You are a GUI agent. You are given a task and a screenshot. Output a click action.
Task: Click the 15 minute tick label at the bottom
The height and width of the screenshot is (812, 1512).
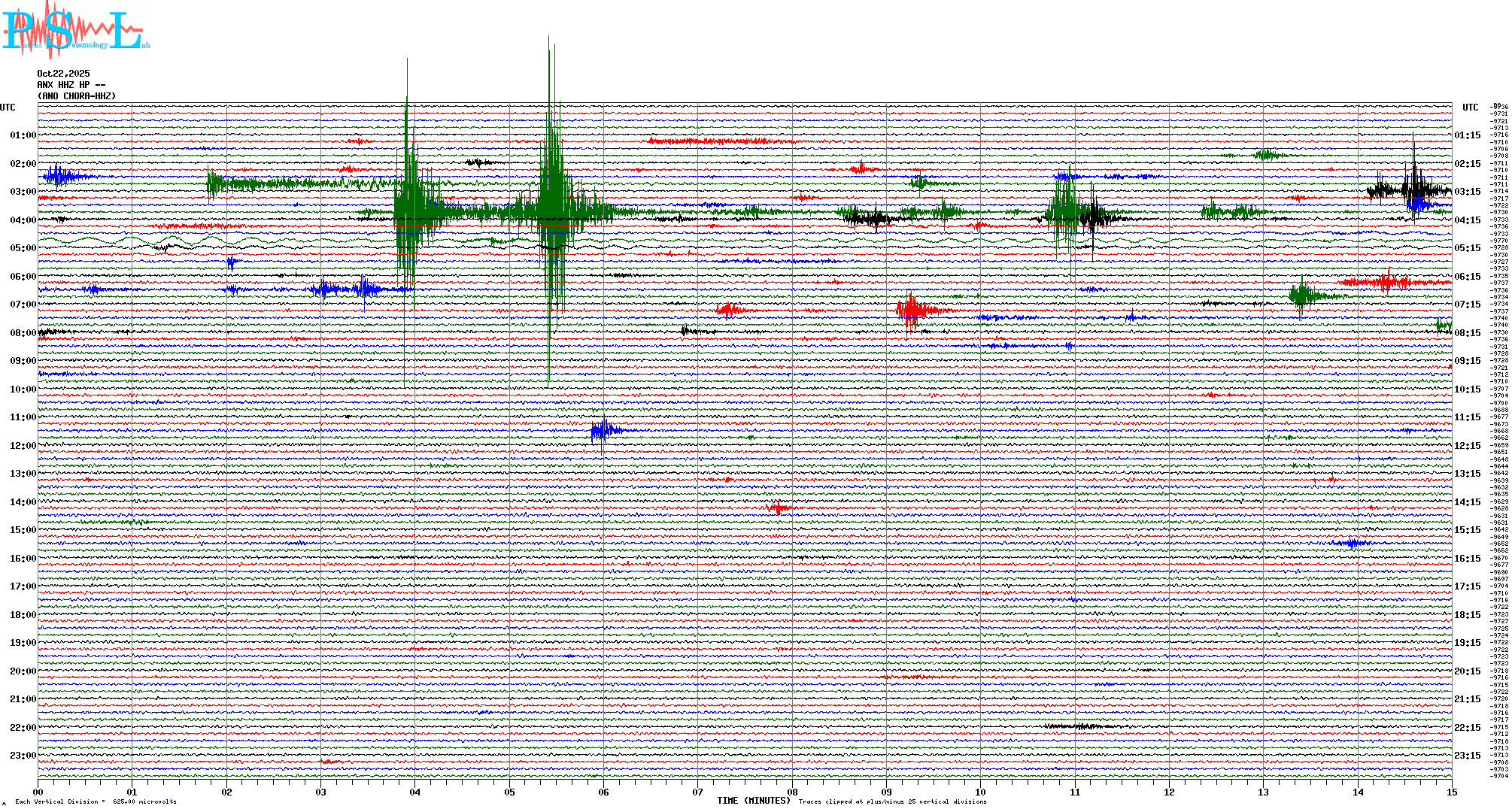click(x=1451, y=792)
